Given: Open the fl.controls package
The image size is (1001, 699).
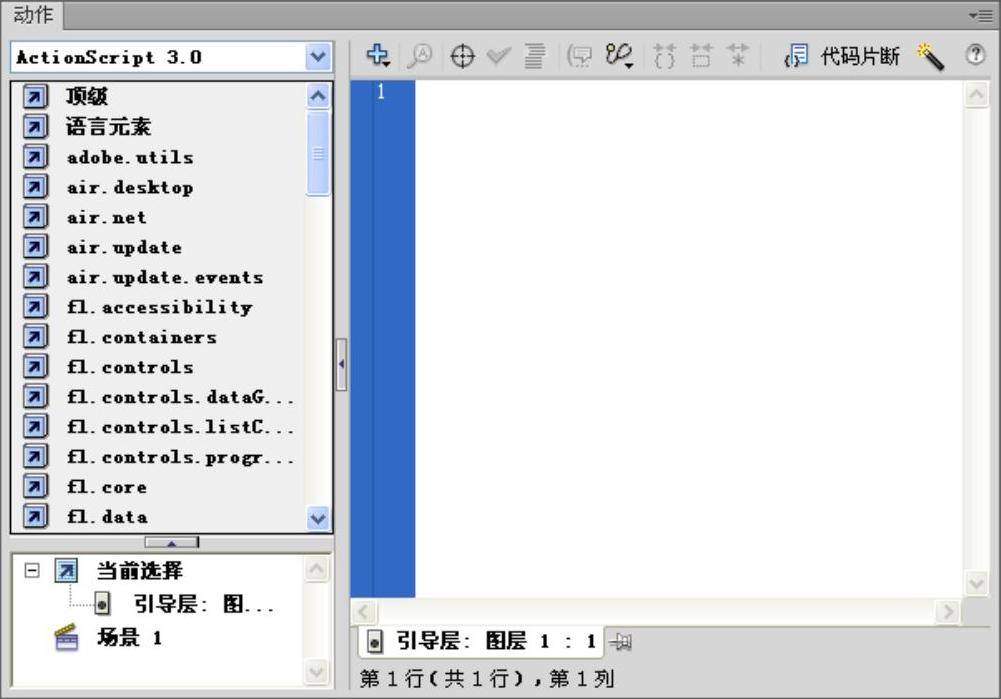Looking at the screenshot, I should [x=130, y=366].
